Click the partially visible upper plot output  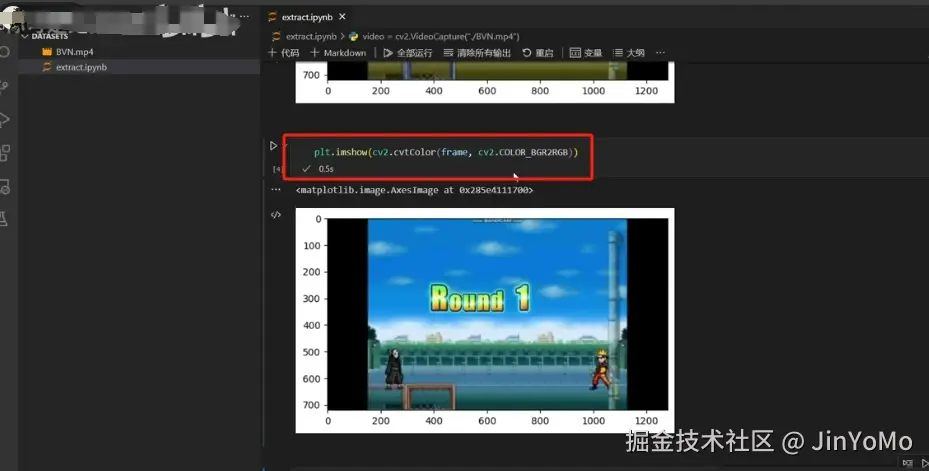click(485, 82)
